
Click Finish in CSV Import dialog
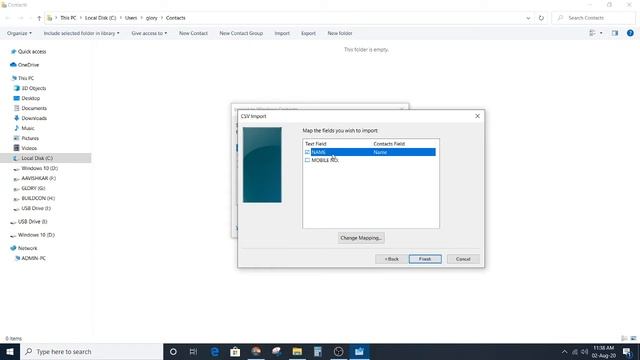pos(425,259)
